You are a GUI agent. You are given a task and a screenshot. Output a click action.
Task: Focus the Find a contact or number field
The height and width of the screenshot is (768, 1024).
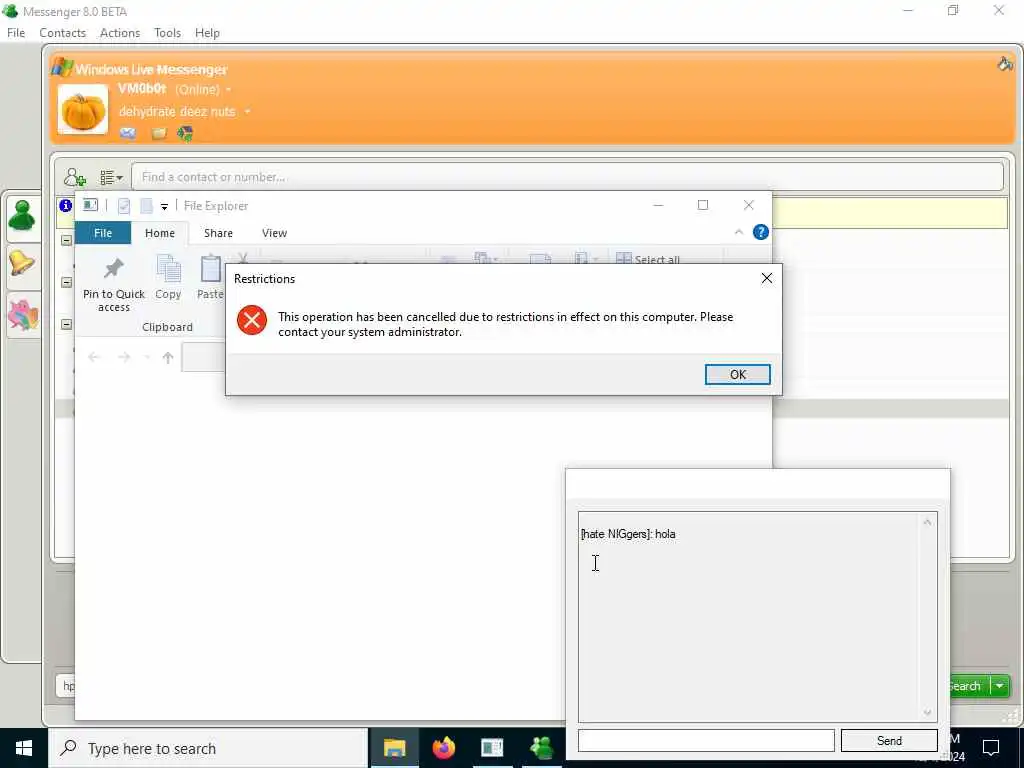pos(567,177)
